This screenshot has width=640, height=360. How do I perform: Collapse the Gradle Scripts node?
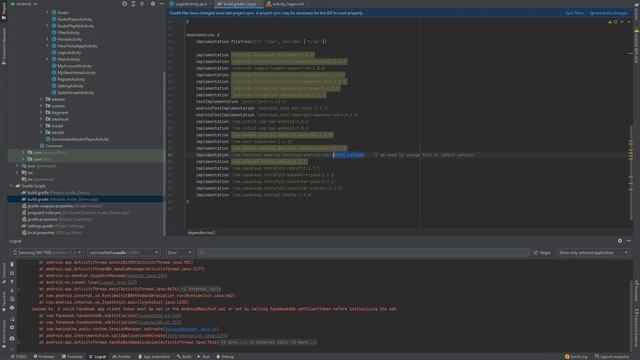[x=11, y=186]
